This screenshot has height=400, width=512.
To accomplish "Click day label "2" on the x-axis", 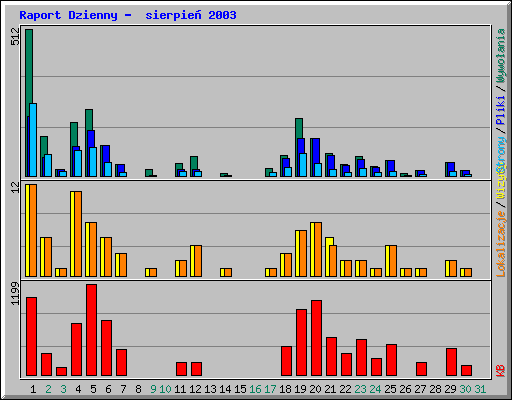I will 48,389.
